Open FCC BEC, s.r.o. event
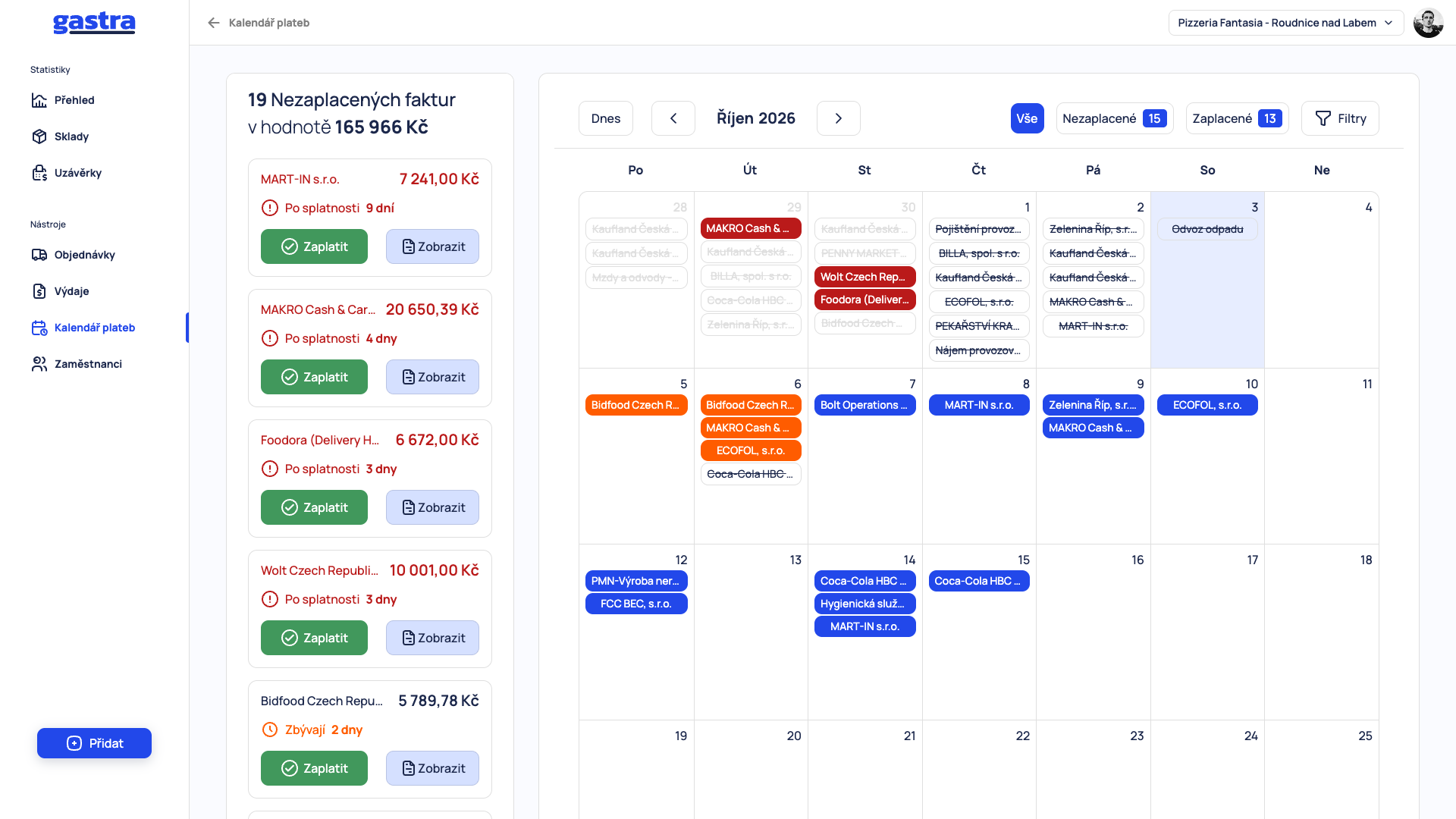The width and height of the screenshot is (1456, 819). (636, 604)
